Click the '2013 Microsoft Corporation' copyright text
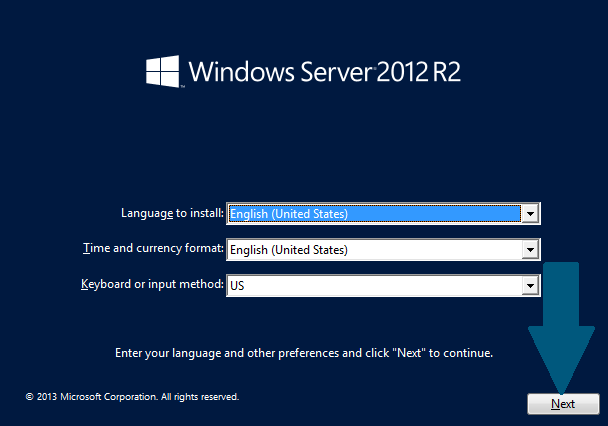The image size is (608, 426). pyautogui.click(x=132, y=397)
